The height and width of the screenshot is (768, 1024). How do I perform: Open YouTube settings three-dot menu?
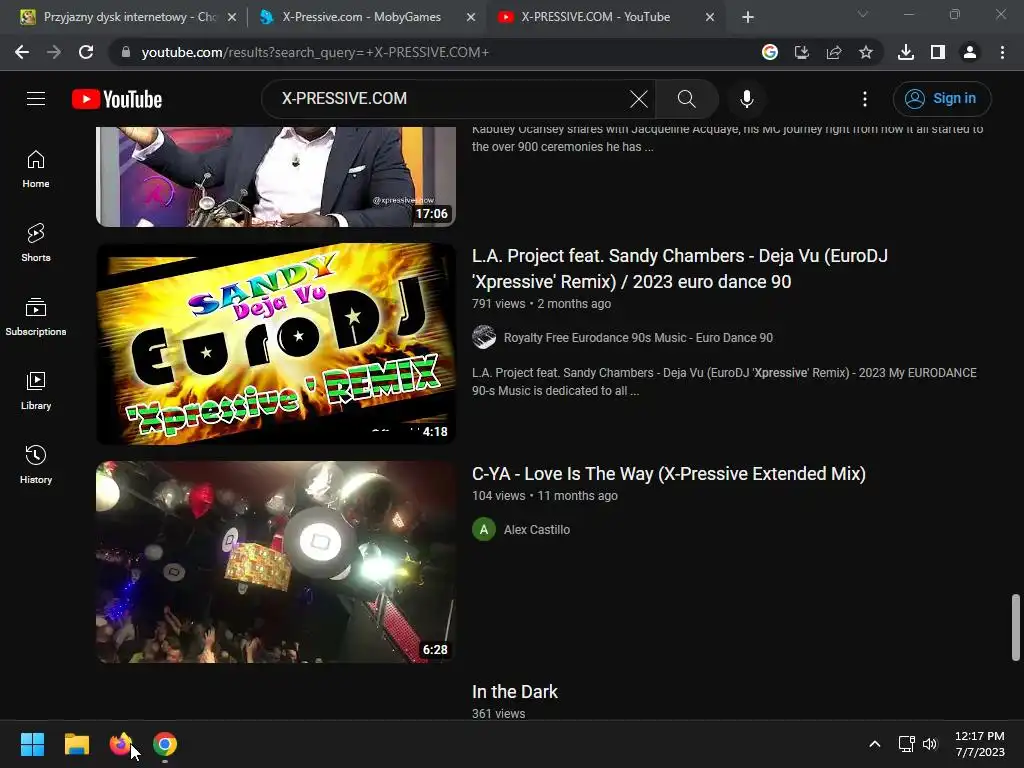pyautogui.click(x=865, y=99)
